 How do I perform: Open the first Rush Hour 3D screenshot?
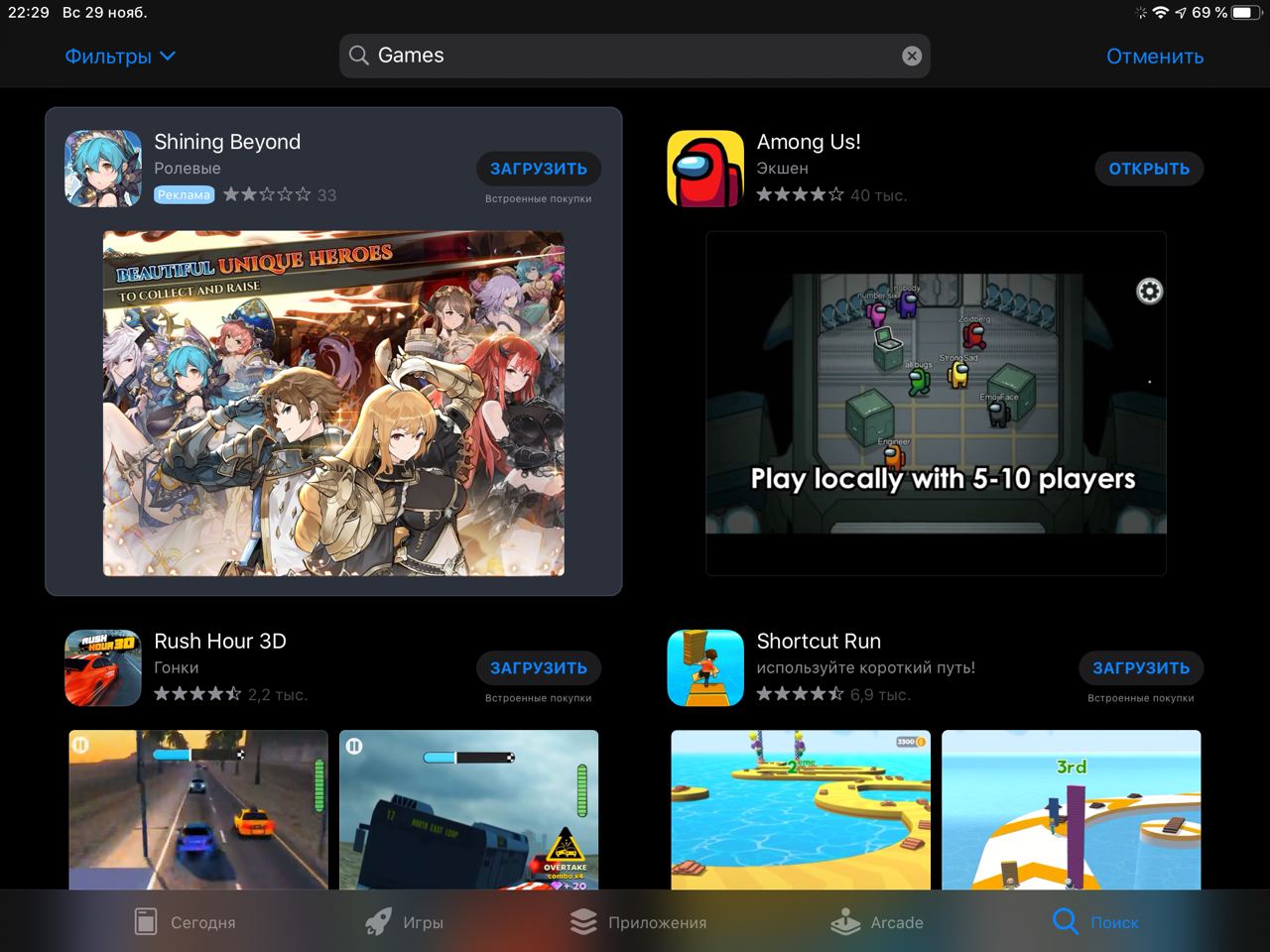pyautogui.click(x=198, y=809)
